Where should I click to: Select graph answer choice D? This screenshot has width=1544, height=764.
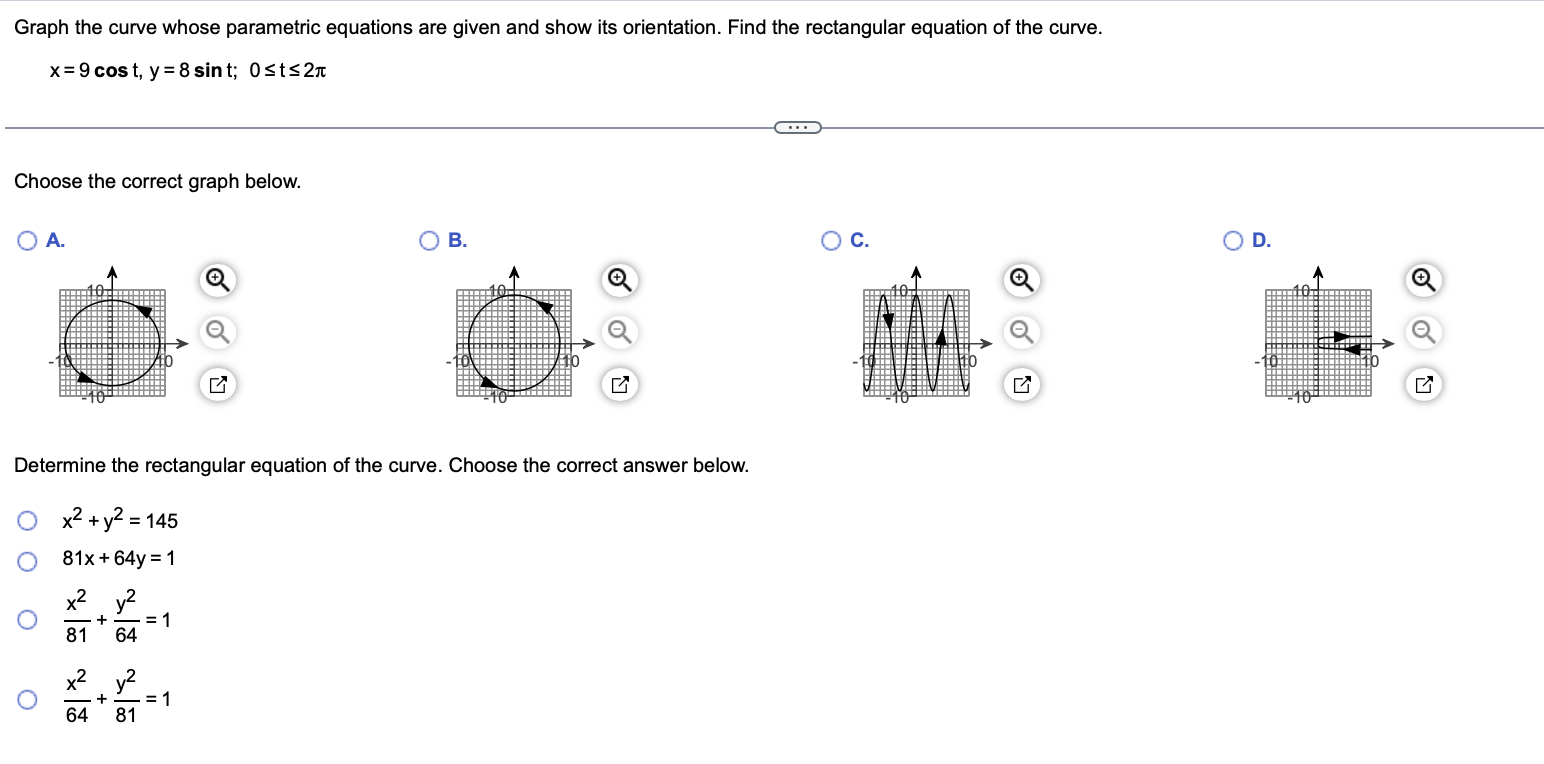point(1234,240)
